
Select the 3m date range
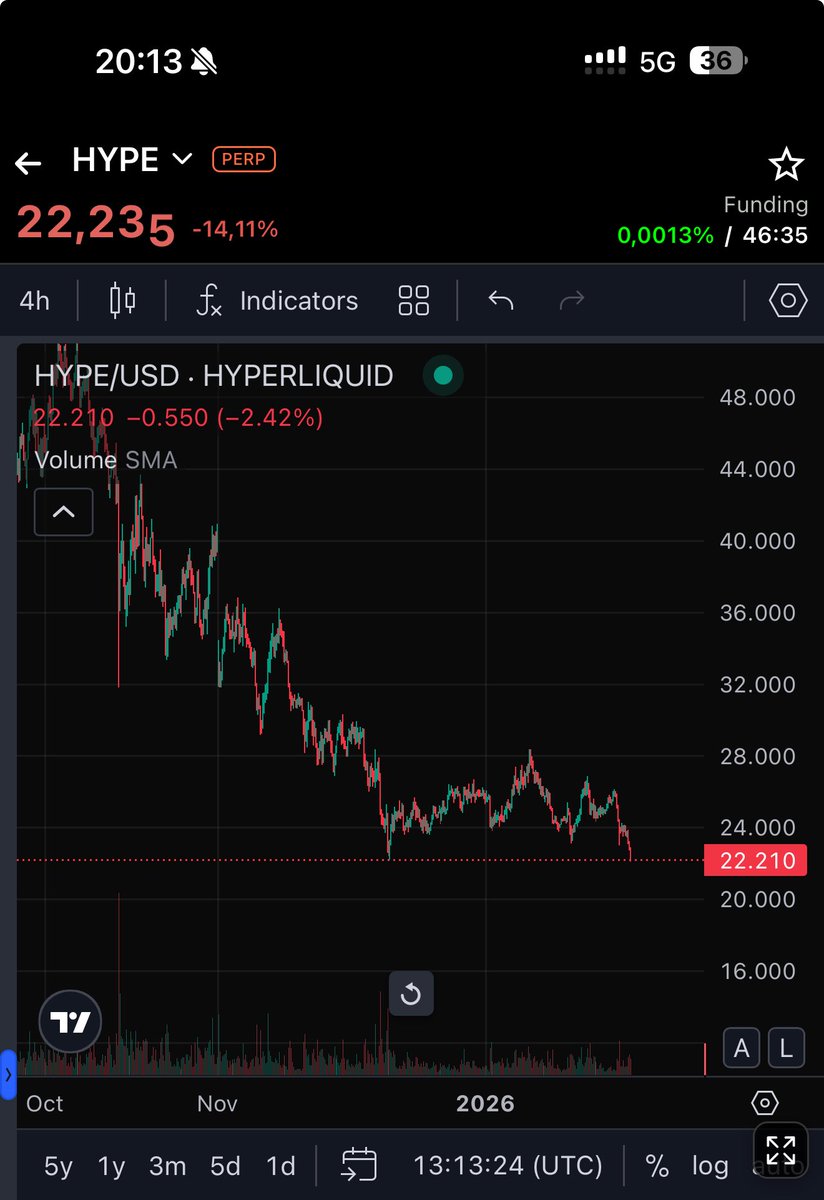click(167, 1165)
